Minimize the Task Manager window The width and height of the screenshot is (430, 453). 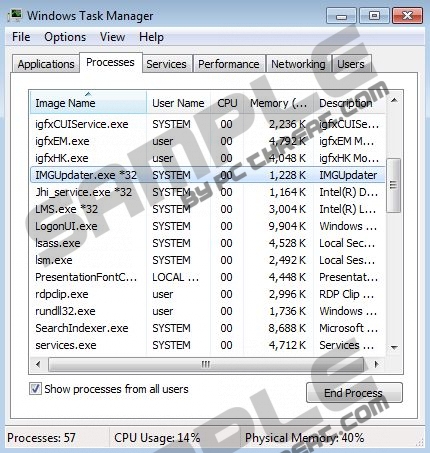(341, 16)
